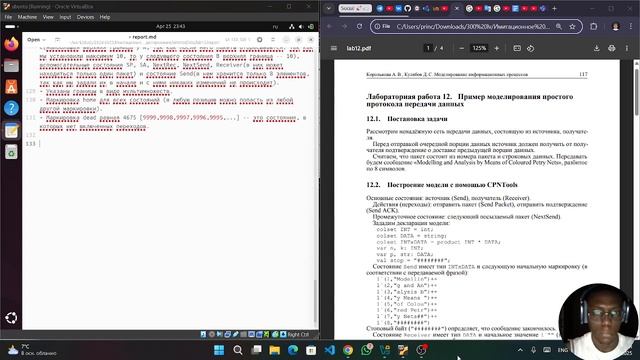Viewport: 640px width, 360px height.
Task: Select the active Sообщ browser tab
Action: 355,8
